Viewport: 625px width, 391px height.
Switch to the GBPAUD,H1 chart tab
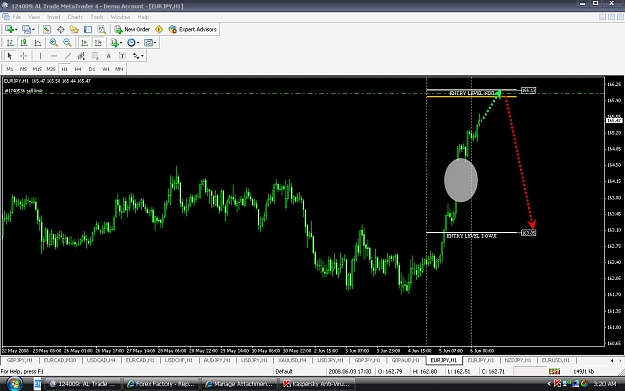coord(405,360)
